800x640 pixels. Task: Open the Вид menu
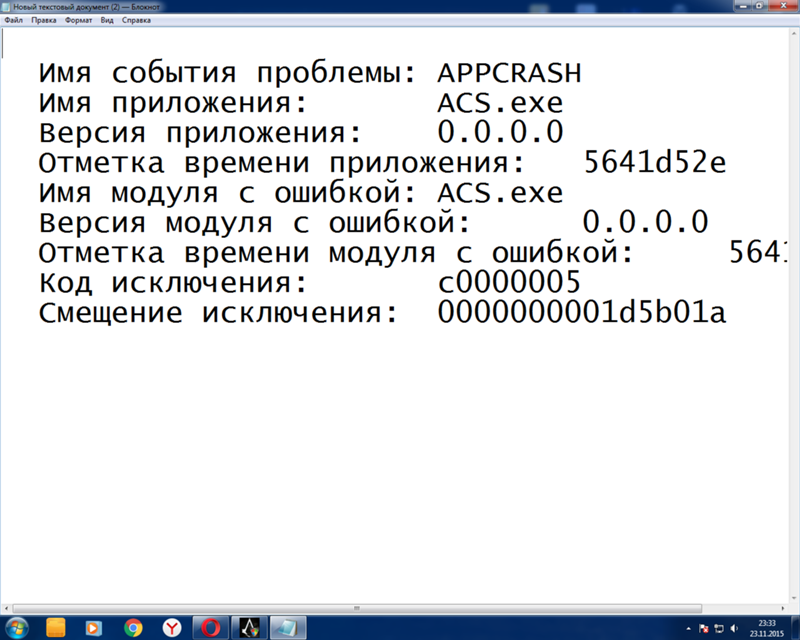click(107, 20)
